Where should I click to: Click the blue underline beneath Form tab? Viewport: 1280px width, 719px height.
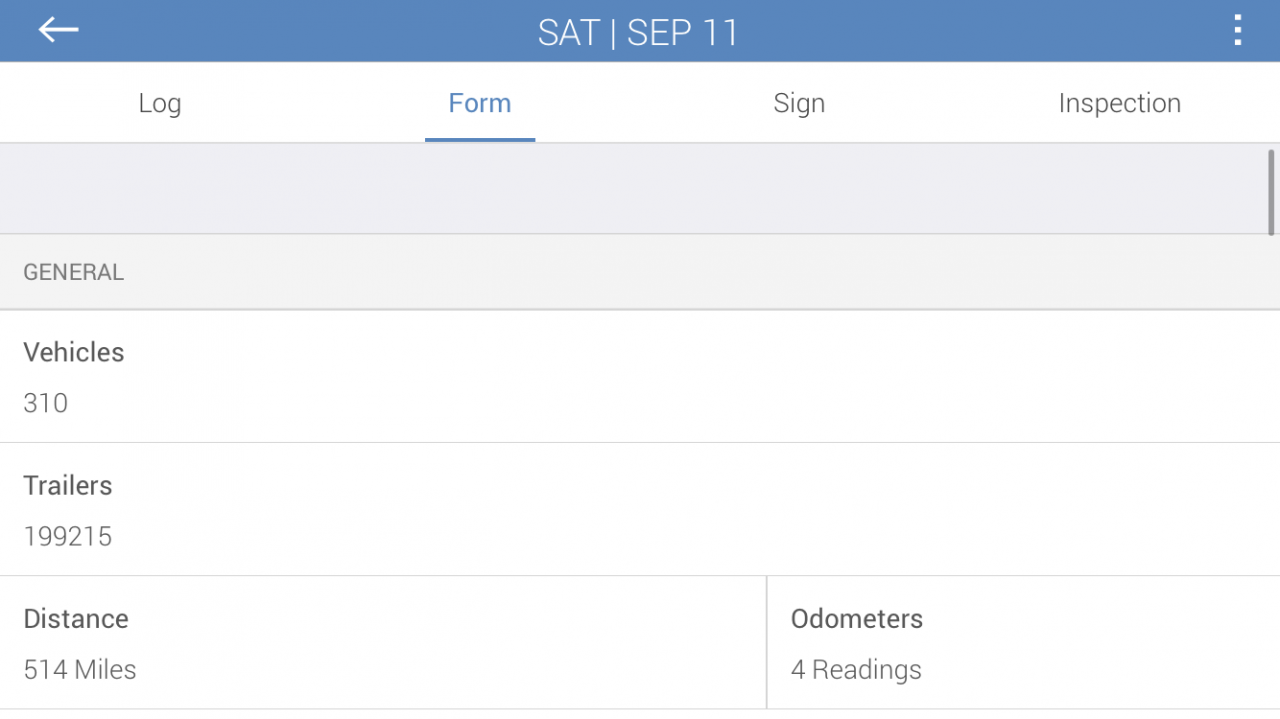(x=480, y=139)
